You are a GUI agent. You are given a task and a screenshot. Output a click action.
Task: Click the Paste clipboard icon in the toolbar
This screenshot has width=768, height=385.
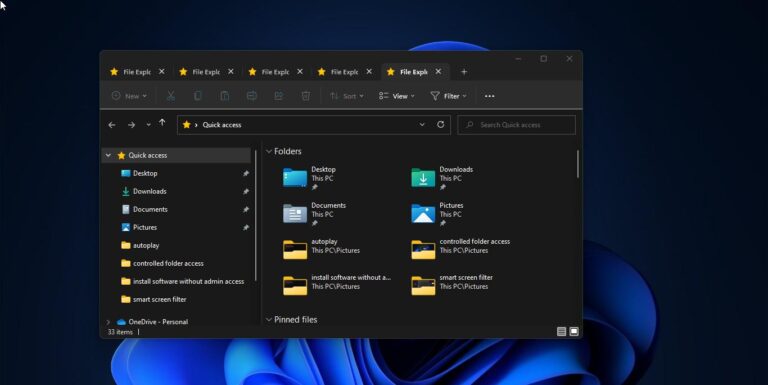click(224, 96)
